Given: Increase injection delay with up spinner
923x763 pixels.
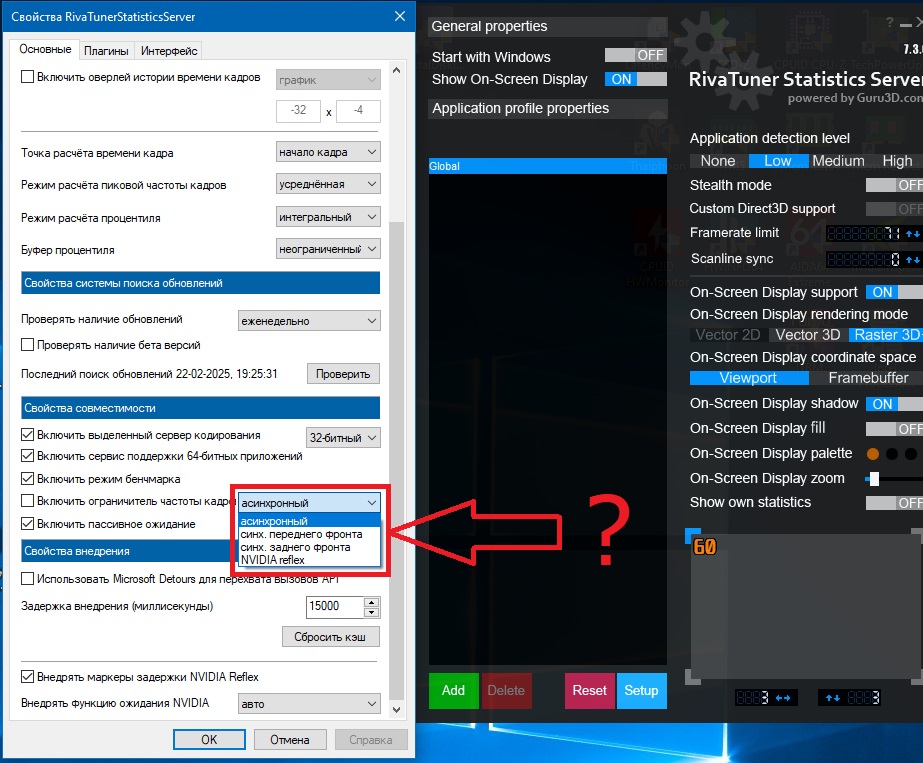Looking at the screenshot, I should pos(371,602).
